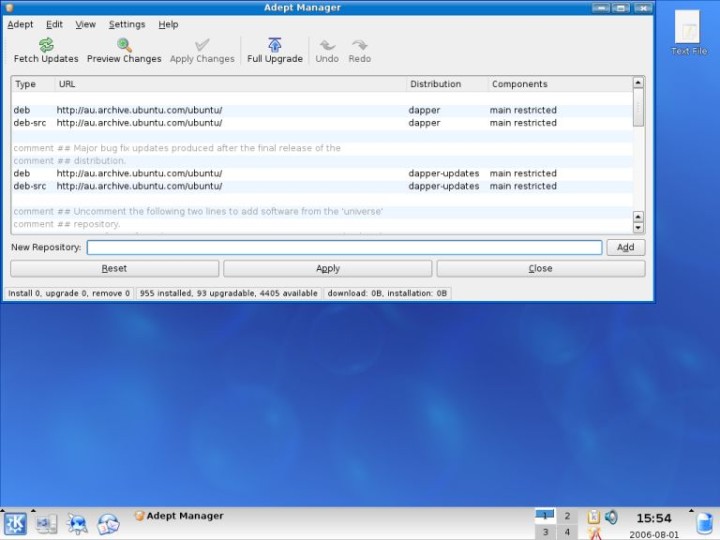
Task: Open the Settings menu
Action: click(x=127, y=24)
